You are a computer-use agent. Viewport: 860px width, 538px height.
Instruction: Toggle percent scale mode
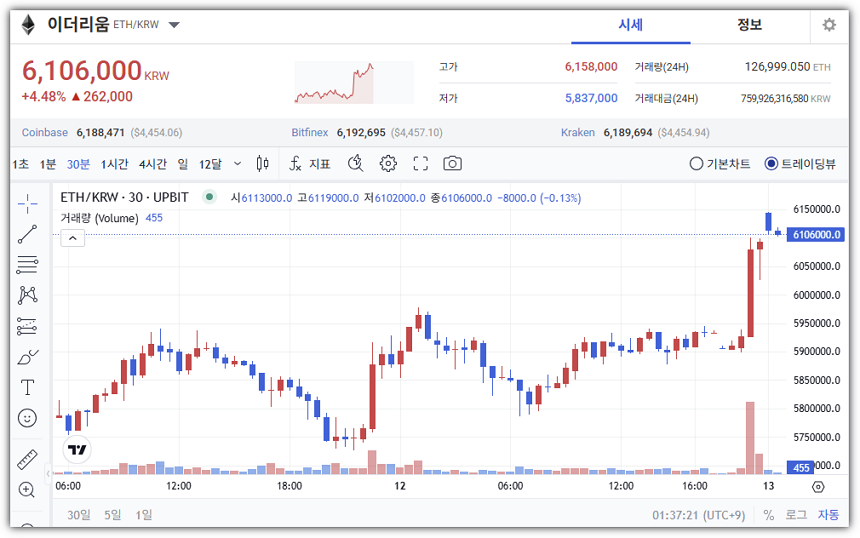768,515
